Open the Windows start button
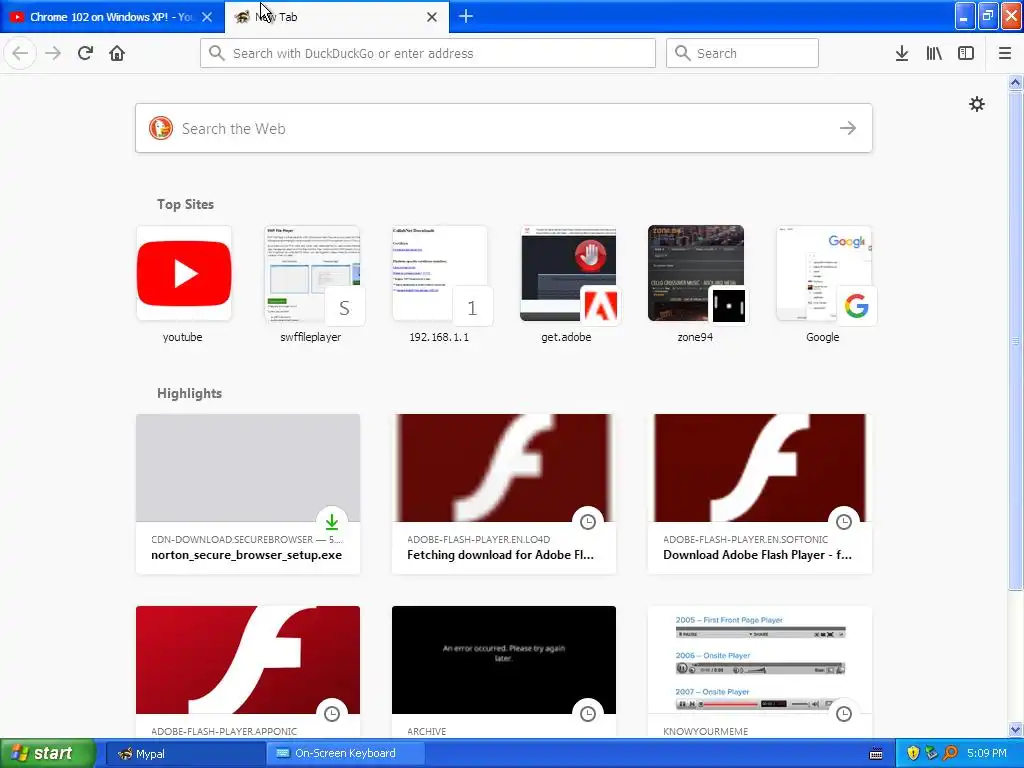This screenshot has width=1024, height=768. [48, 753]
